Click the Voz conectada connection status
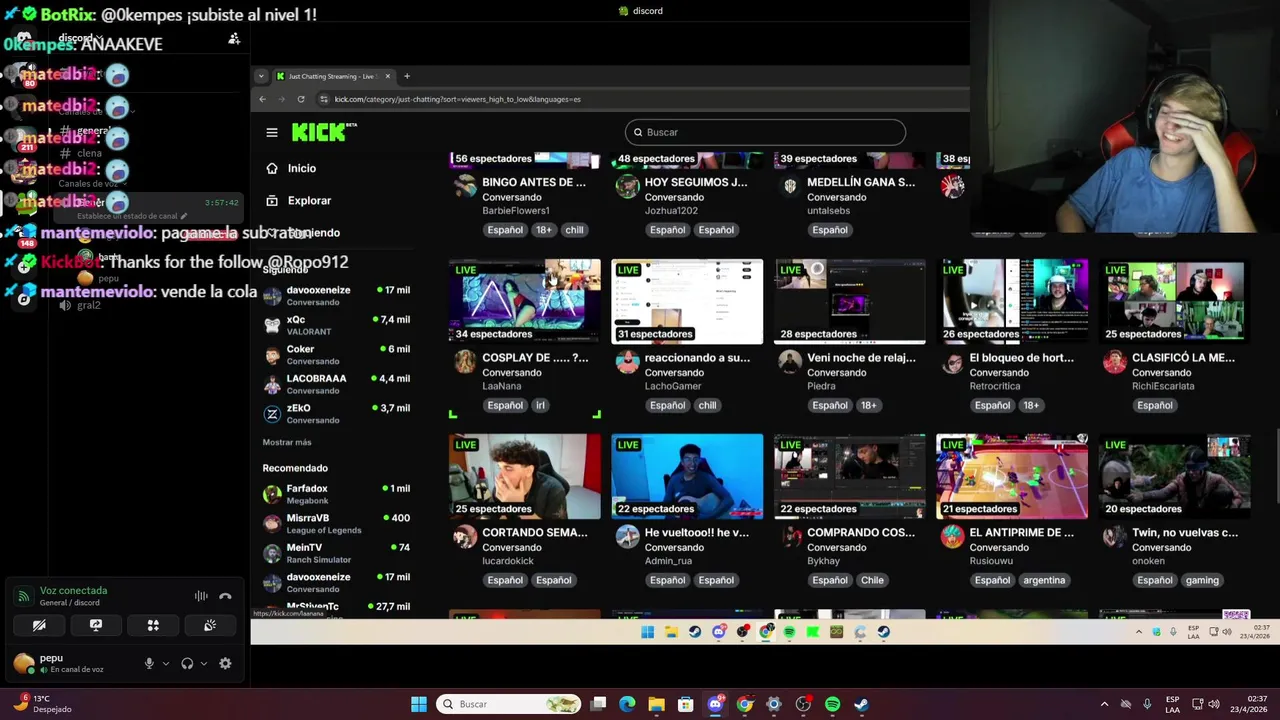 click(73, 590)
